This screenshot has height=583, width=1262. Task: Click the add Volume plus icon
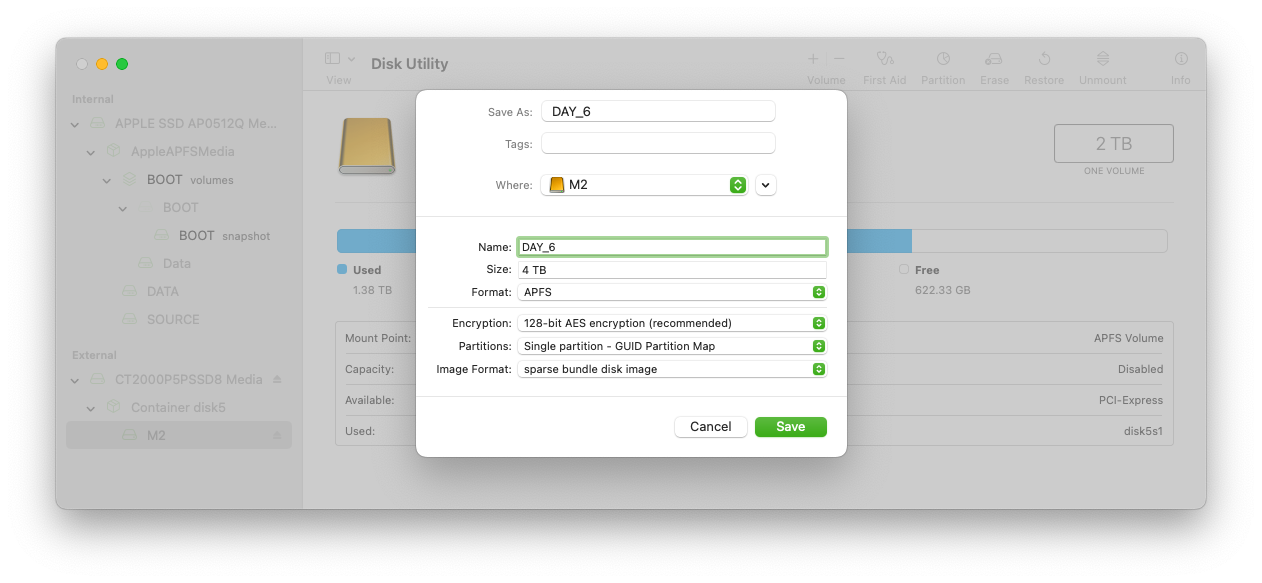coord(813,59)
